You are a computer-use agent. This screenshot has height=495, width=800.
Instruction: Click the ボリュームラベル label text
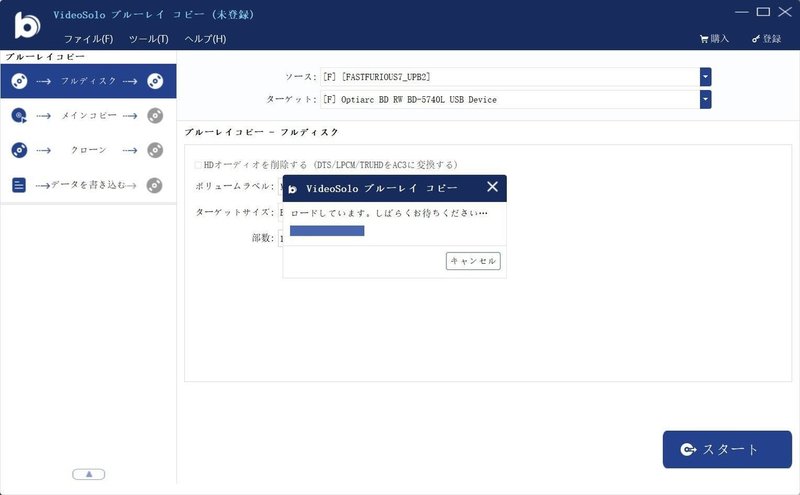tap(235, 186)
